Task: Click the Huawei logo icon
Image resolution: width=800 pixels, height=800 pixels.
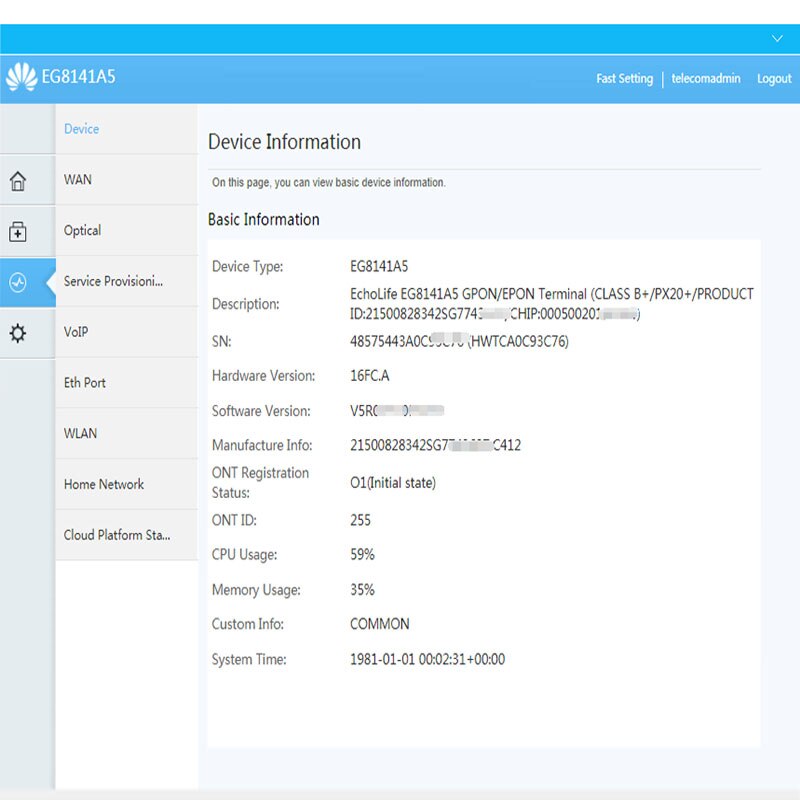Action: pos(21,77)
